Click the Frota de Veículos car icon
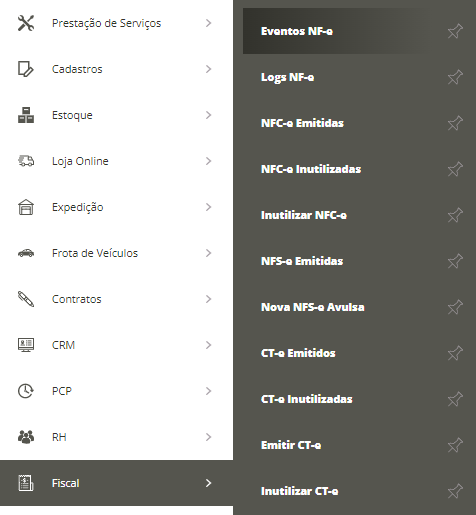 tap(26, 253)
